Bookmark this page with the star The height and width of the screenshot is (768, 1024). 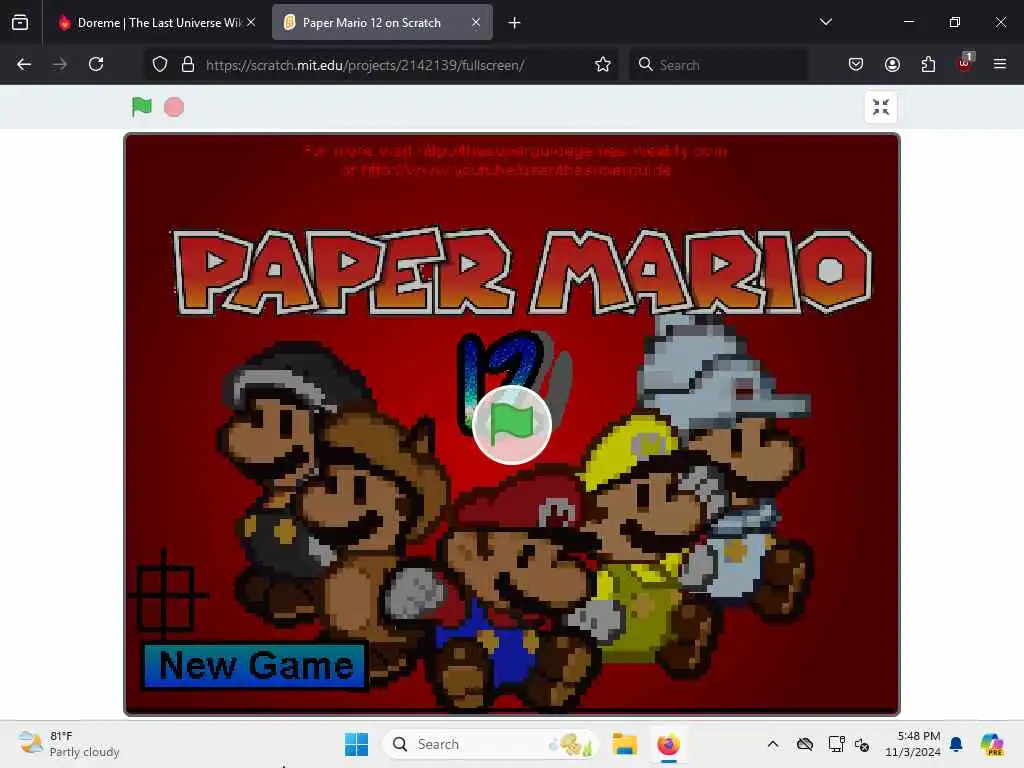603,64
